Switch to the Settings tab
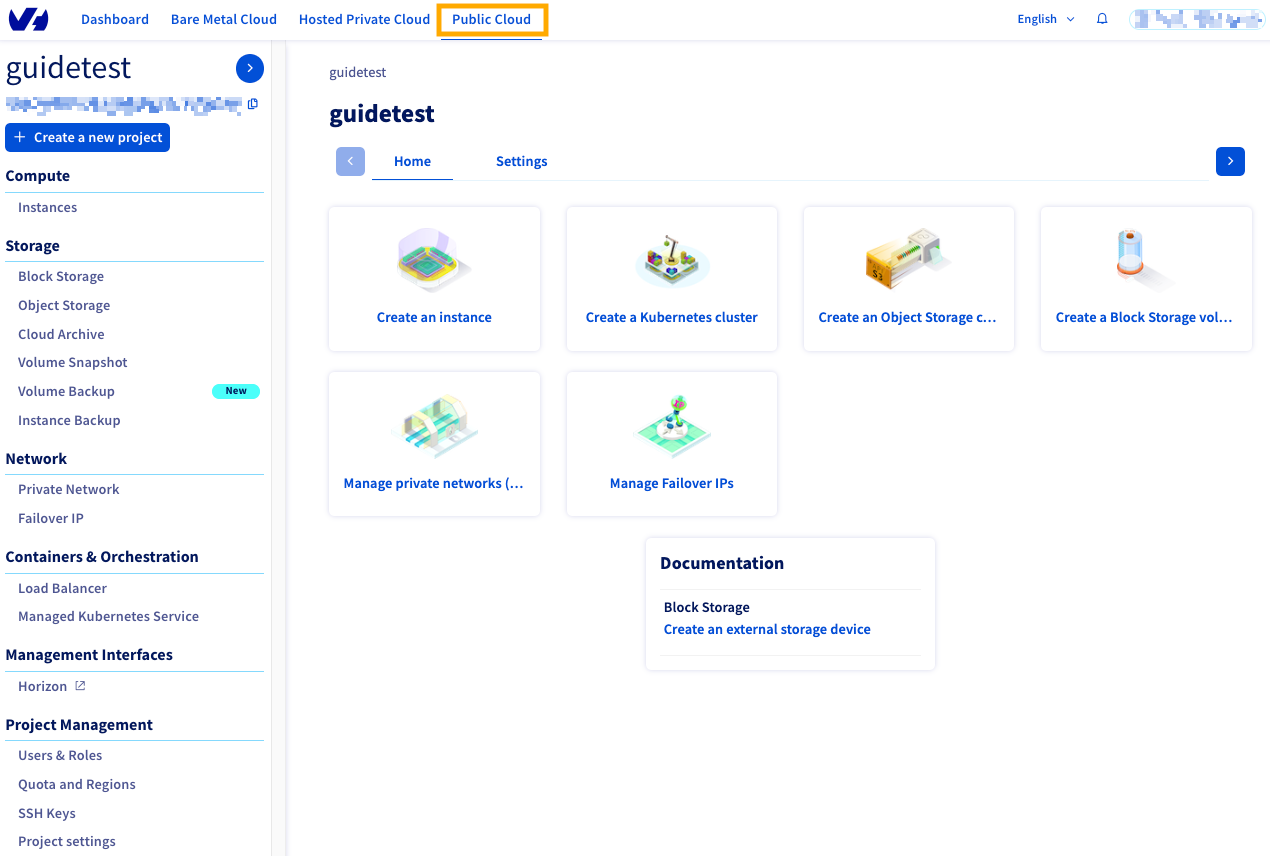Image resolution: width=1270 pixels, height=856 pixels. pyautogui.click(x=521, y=161)
